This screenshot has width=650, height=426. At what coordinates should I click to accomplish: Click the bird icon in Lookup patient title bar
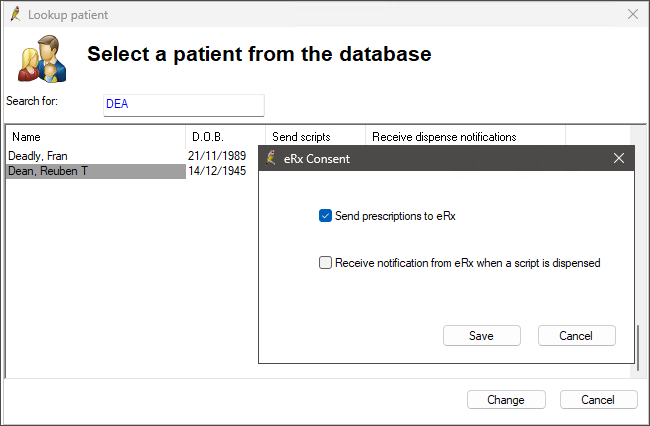coord(16,14)
